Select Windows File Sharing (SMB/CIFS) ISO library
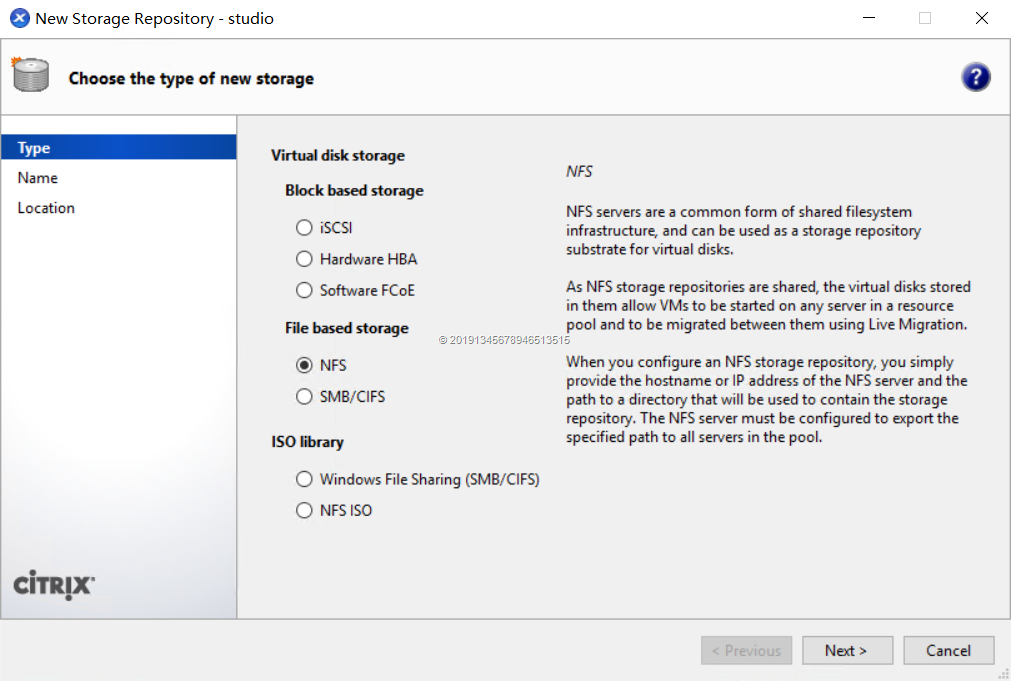Screen dimensions: 1011x681 (x=304, y=479)
